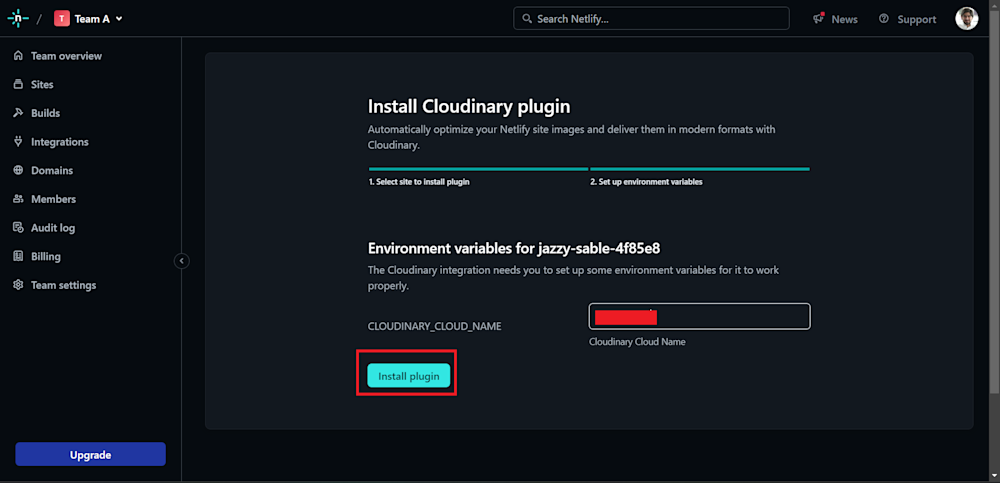The height and width of the screenshot is (483, 1000).
Task: Open the News megaphone icon
Action: [x=819, y=19]
